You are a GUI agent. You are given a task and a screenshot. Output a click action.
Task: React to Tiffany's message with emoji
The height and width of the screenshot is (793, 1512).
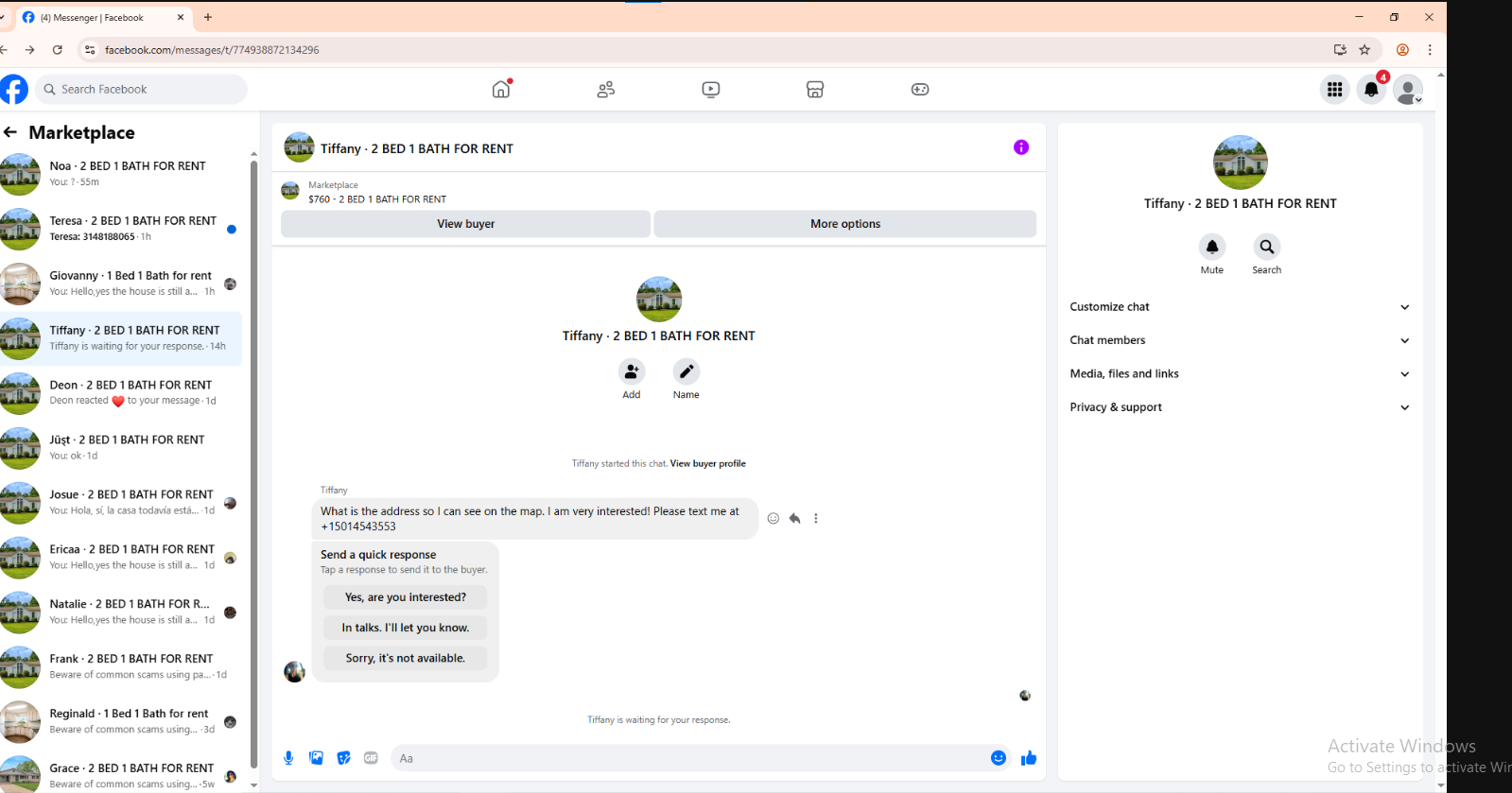point(773,518)
